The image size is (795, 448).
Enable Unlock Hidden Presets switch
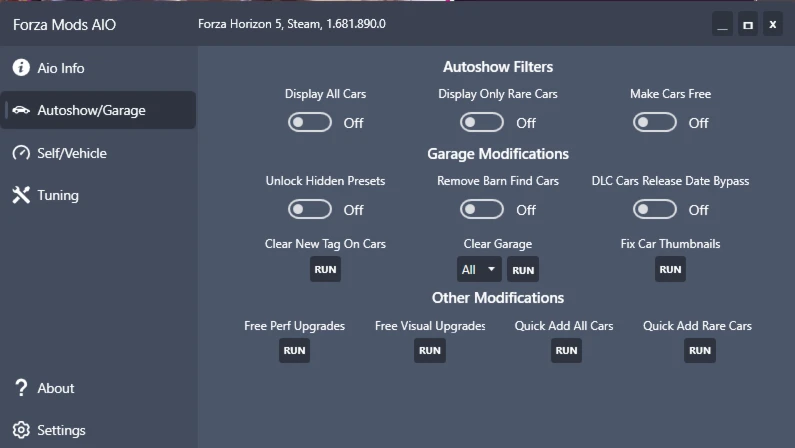[310, 209]
